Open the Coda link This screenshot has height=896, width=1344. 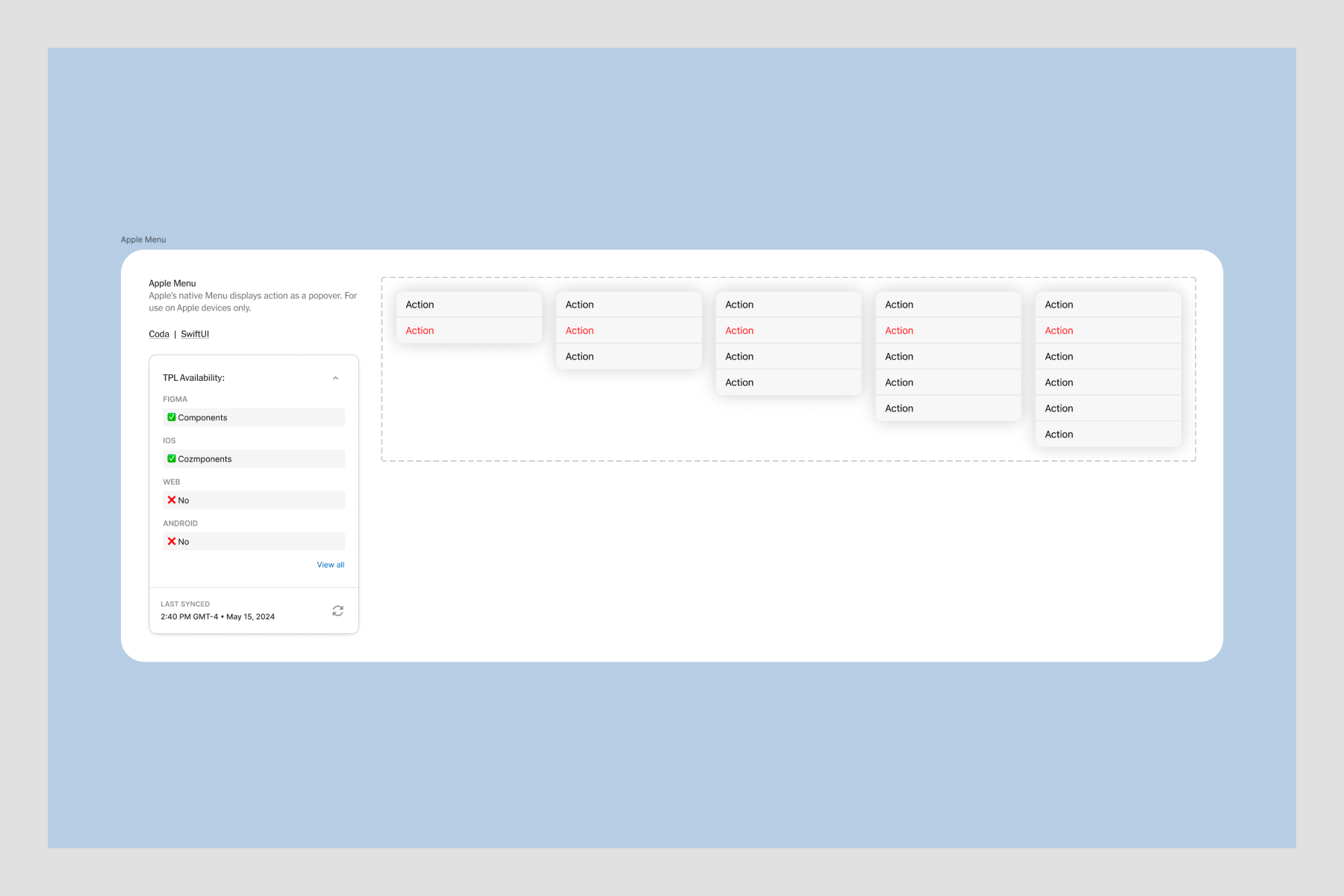coord(159,334)
